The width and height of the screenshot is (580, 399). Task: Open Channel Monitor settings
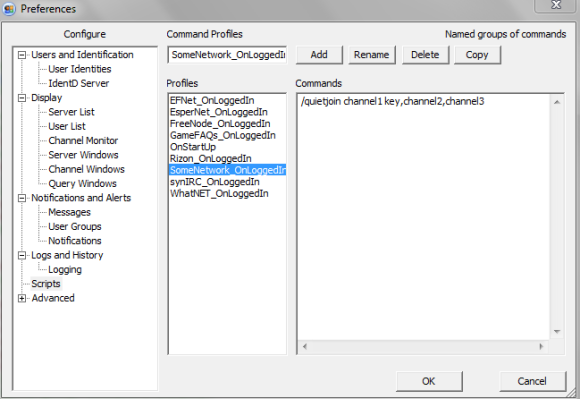point(83,141)
